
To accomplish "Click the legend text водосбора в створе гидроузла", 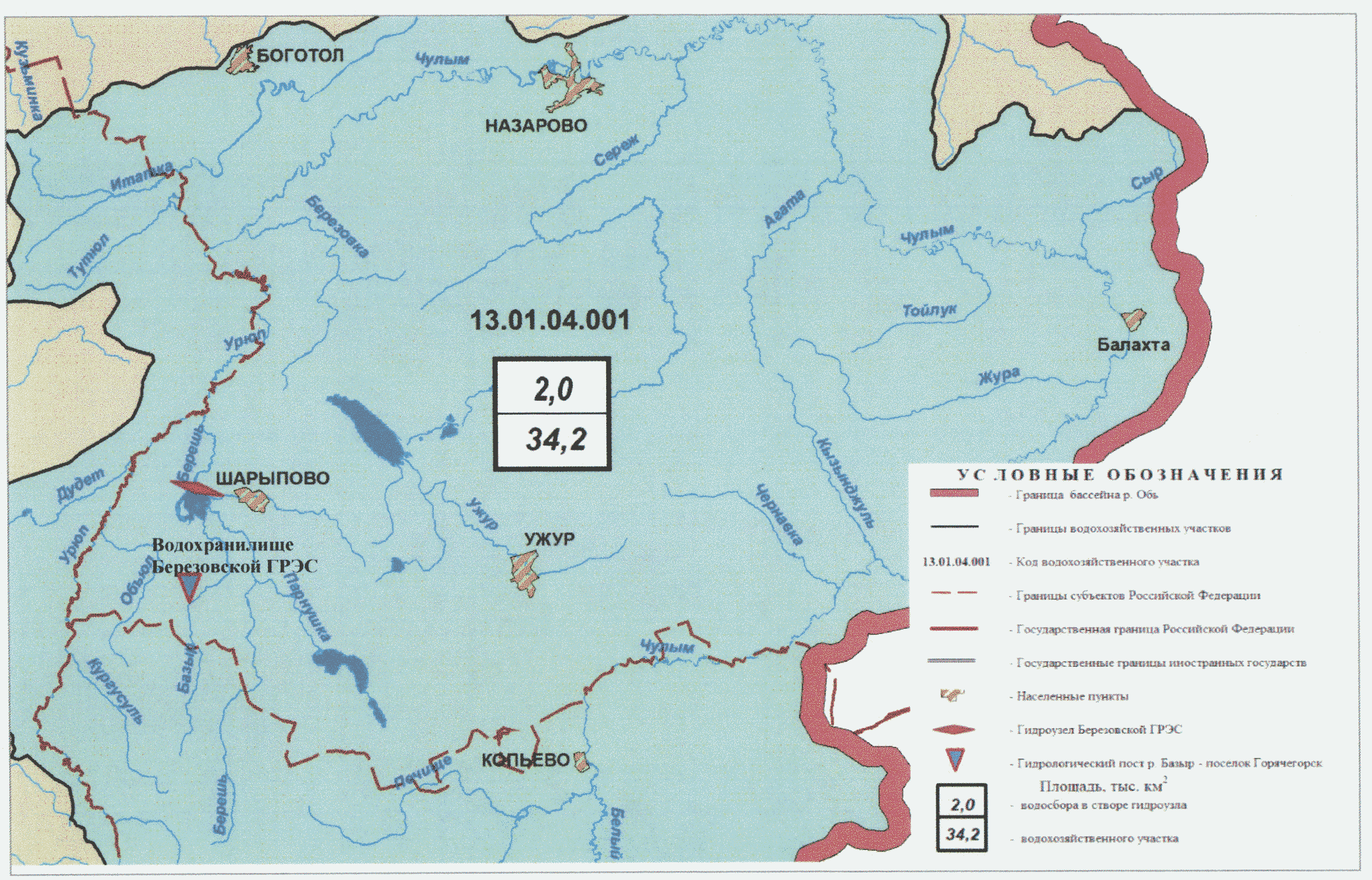I will click(x=1103, y=805).
